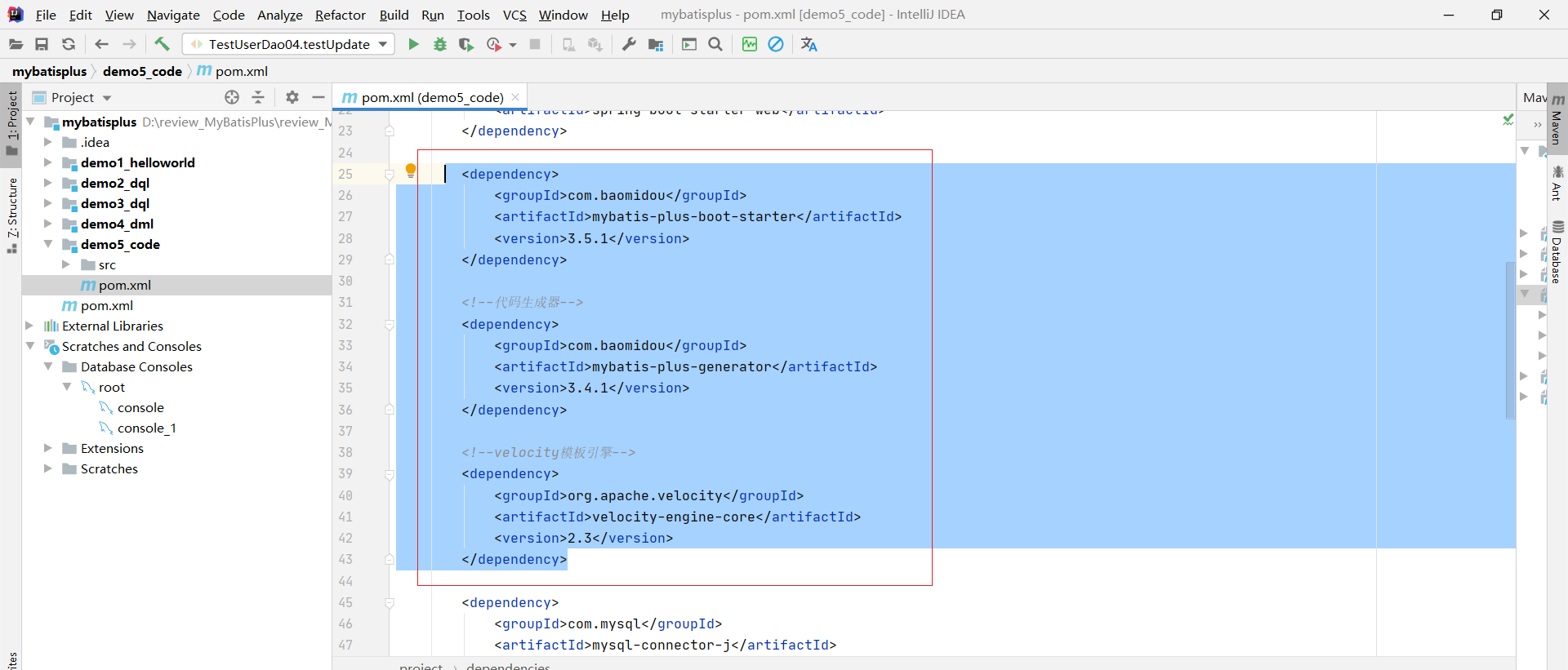Open Project panel gear options
The image size is (1568, 670).
tap(292, 97)
